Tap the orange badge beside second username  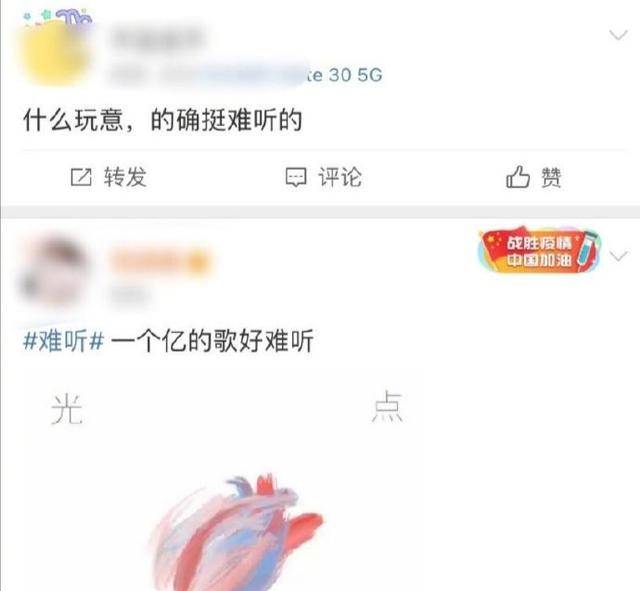(x=200, y=260)
